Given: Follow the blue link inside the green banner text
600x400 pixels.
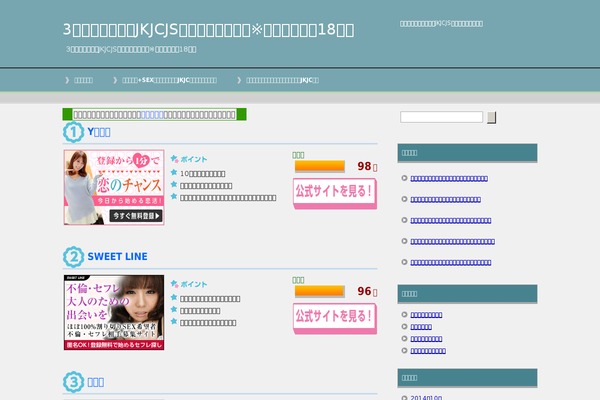Looking at the screenshot, I should [152, 114].
